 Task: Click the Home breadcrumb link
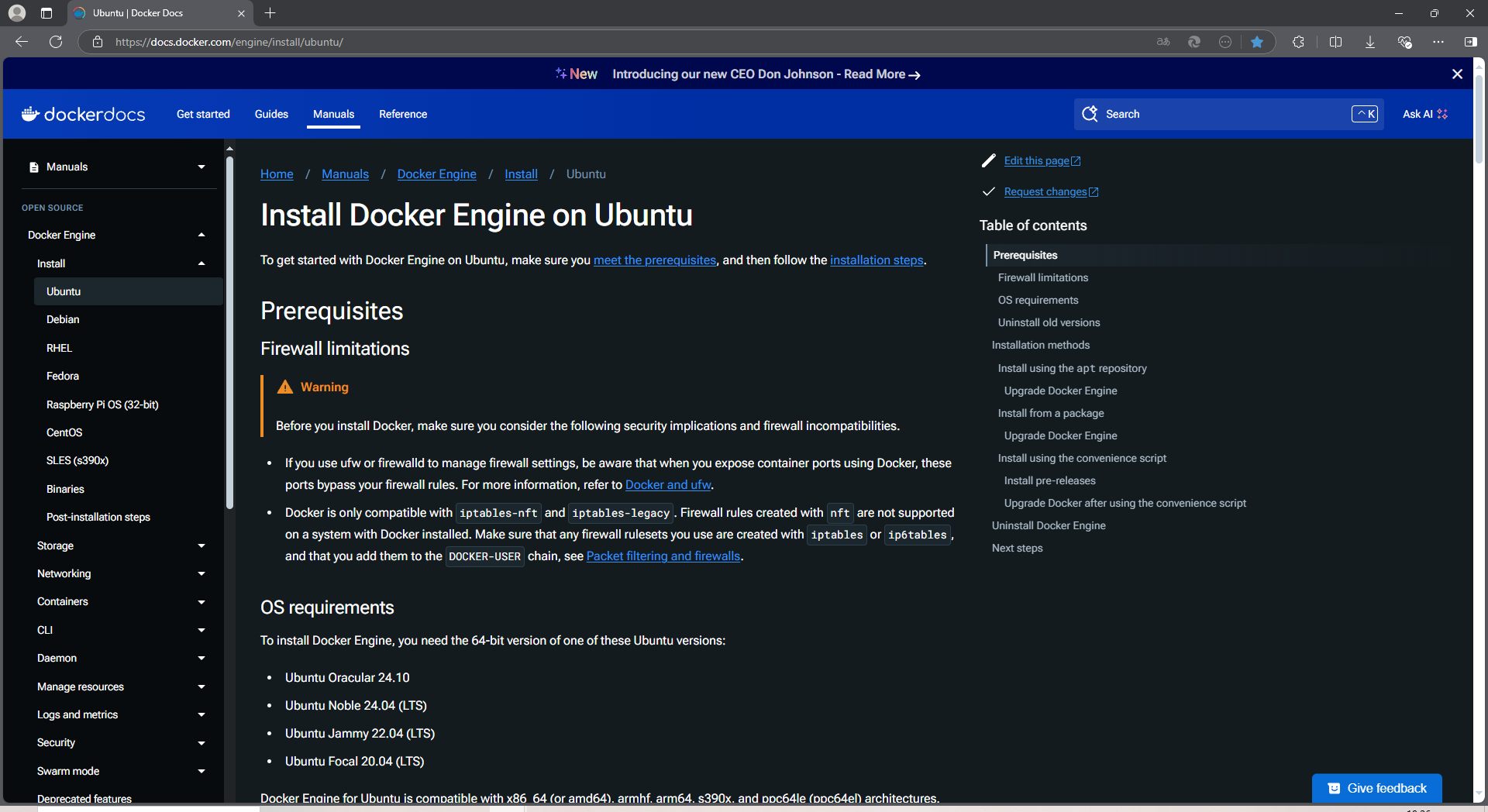point(277,174)
